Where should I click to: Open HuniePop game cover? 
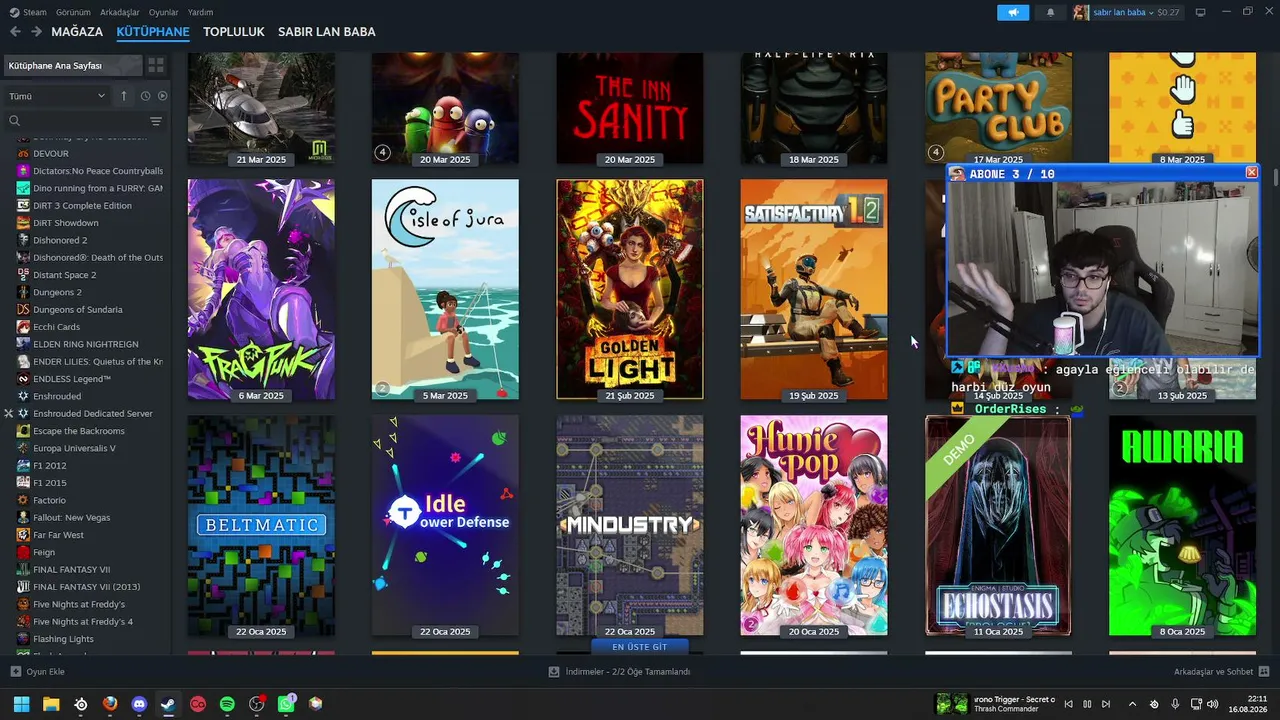814,525
